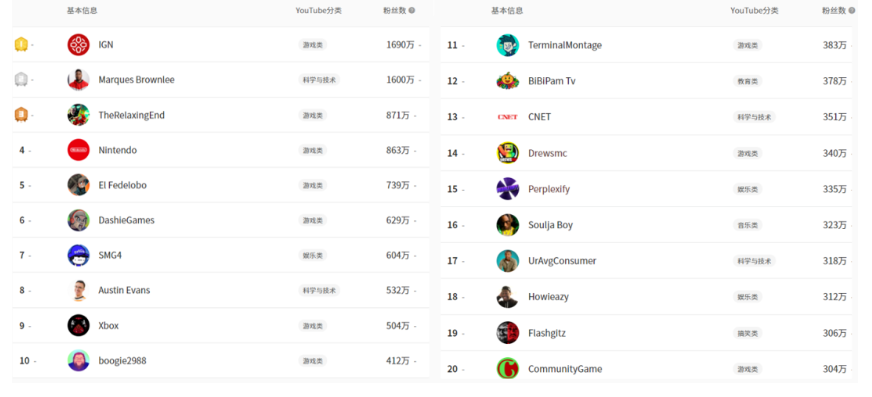This screenshot has height=397, width=872.
Task: Click the CNET logo icon
Action: click(507, 117)
